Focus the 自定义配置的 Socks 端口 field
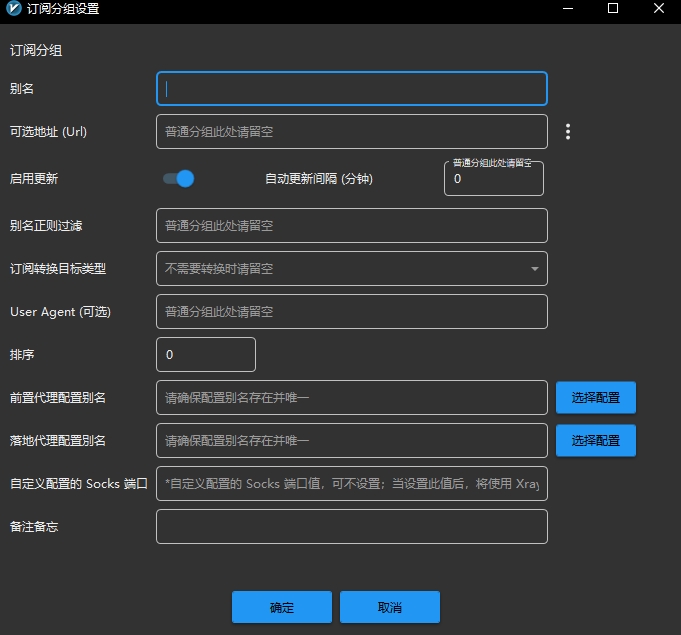Screen dimensions: 681x635 pos(352,484)
